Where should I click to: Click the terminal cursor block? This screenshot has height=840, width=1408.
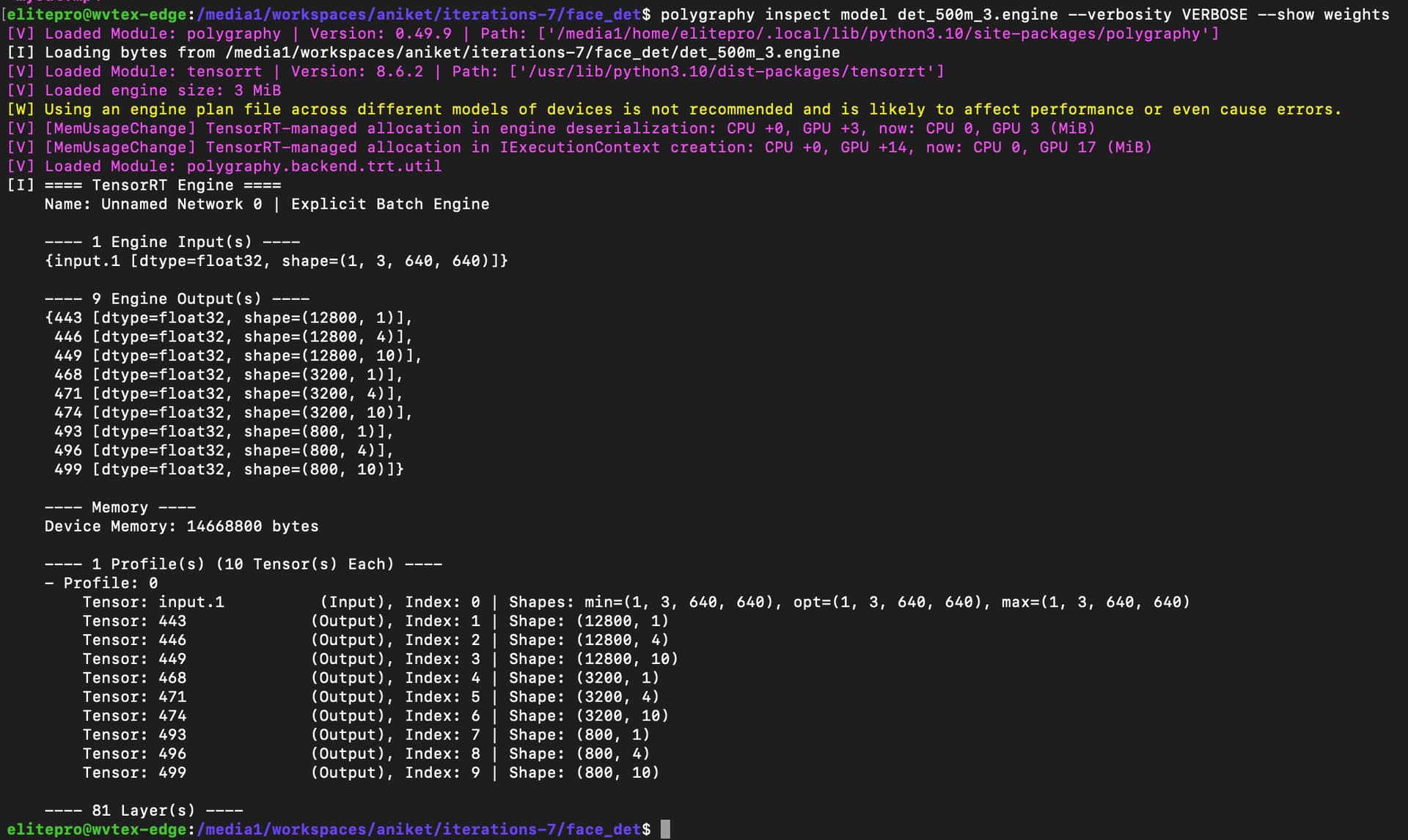[666, 829]
